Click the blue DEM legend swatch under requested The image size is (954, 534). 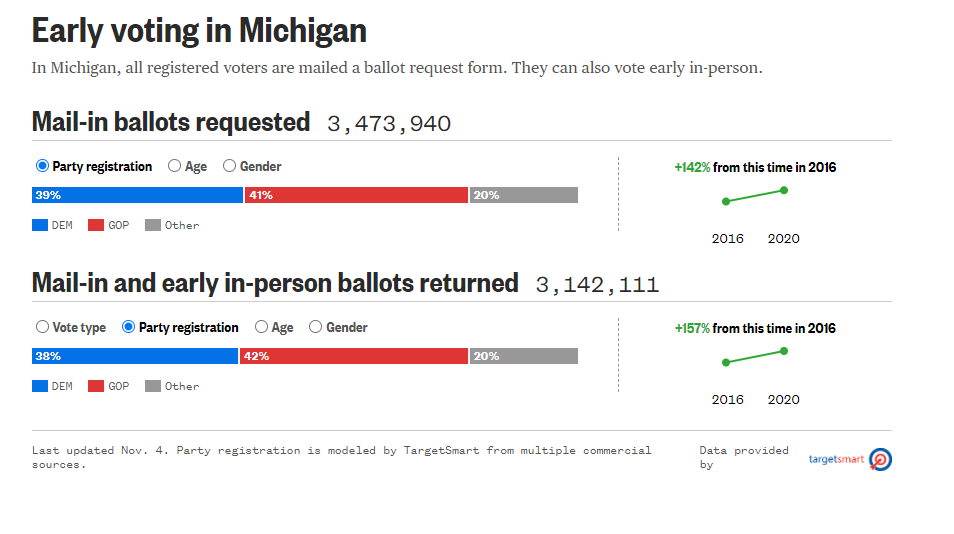point(40,226)
